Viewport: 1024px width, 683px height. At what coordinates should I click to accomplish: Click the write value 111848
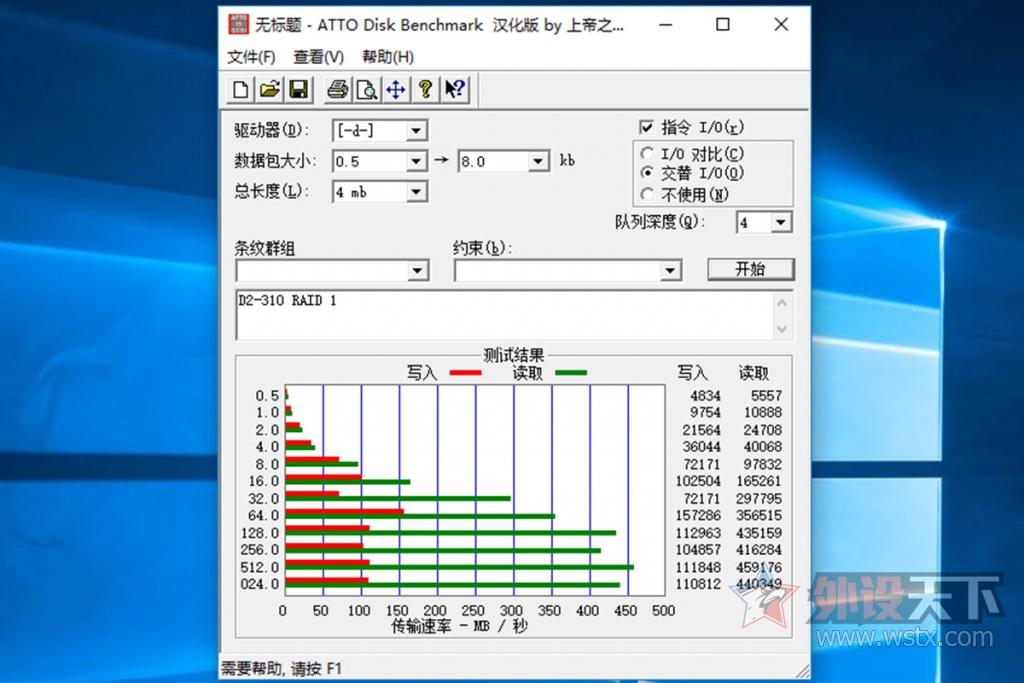point(698,567)
